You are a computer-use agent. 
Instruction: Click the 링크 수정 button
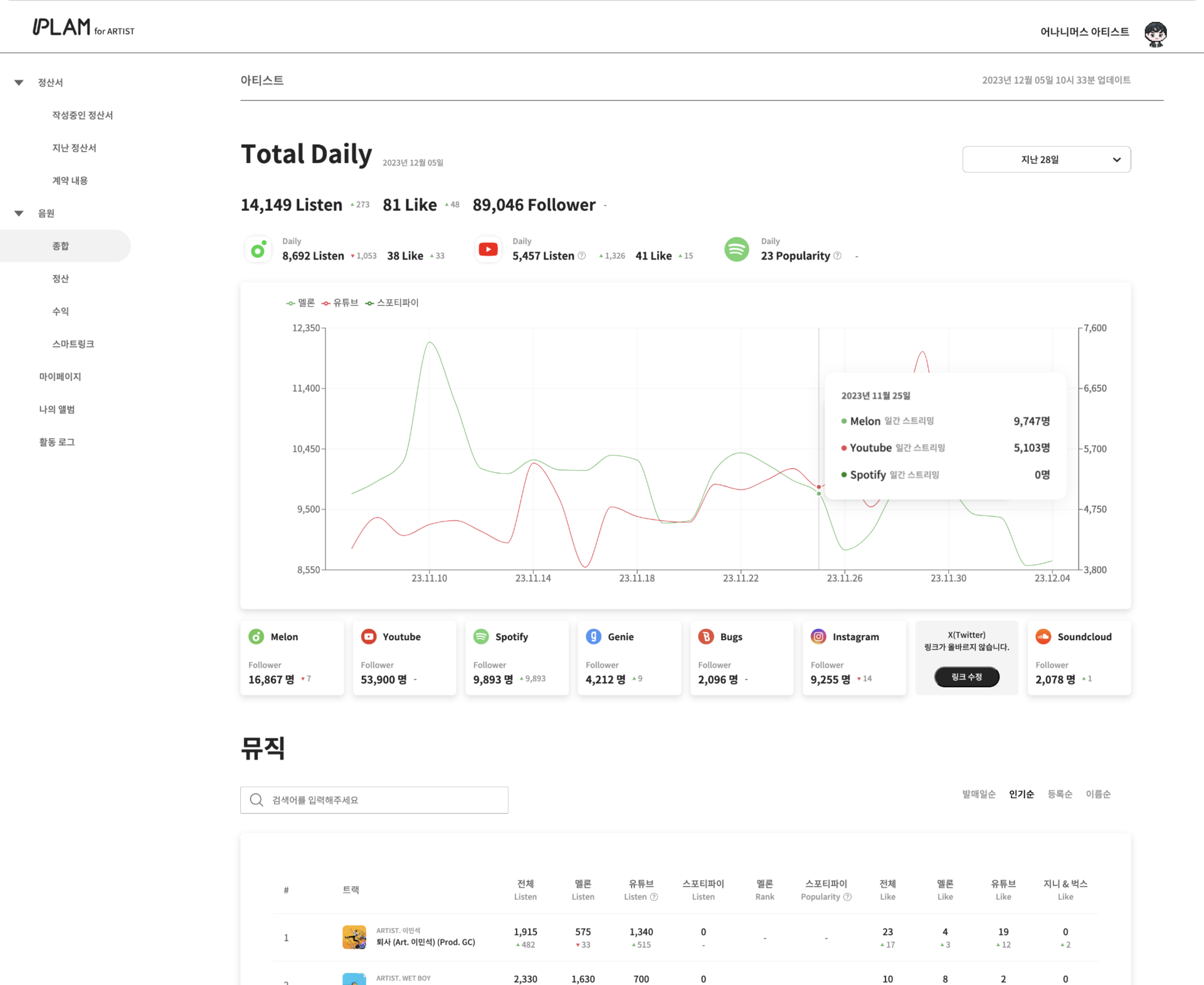click(x=966, y=677)
